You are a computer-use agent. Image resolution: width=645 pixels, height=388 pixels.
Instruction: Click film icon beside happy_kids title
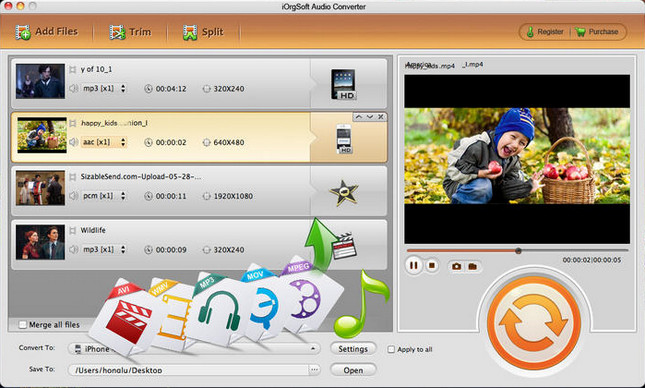pos(72,123)
